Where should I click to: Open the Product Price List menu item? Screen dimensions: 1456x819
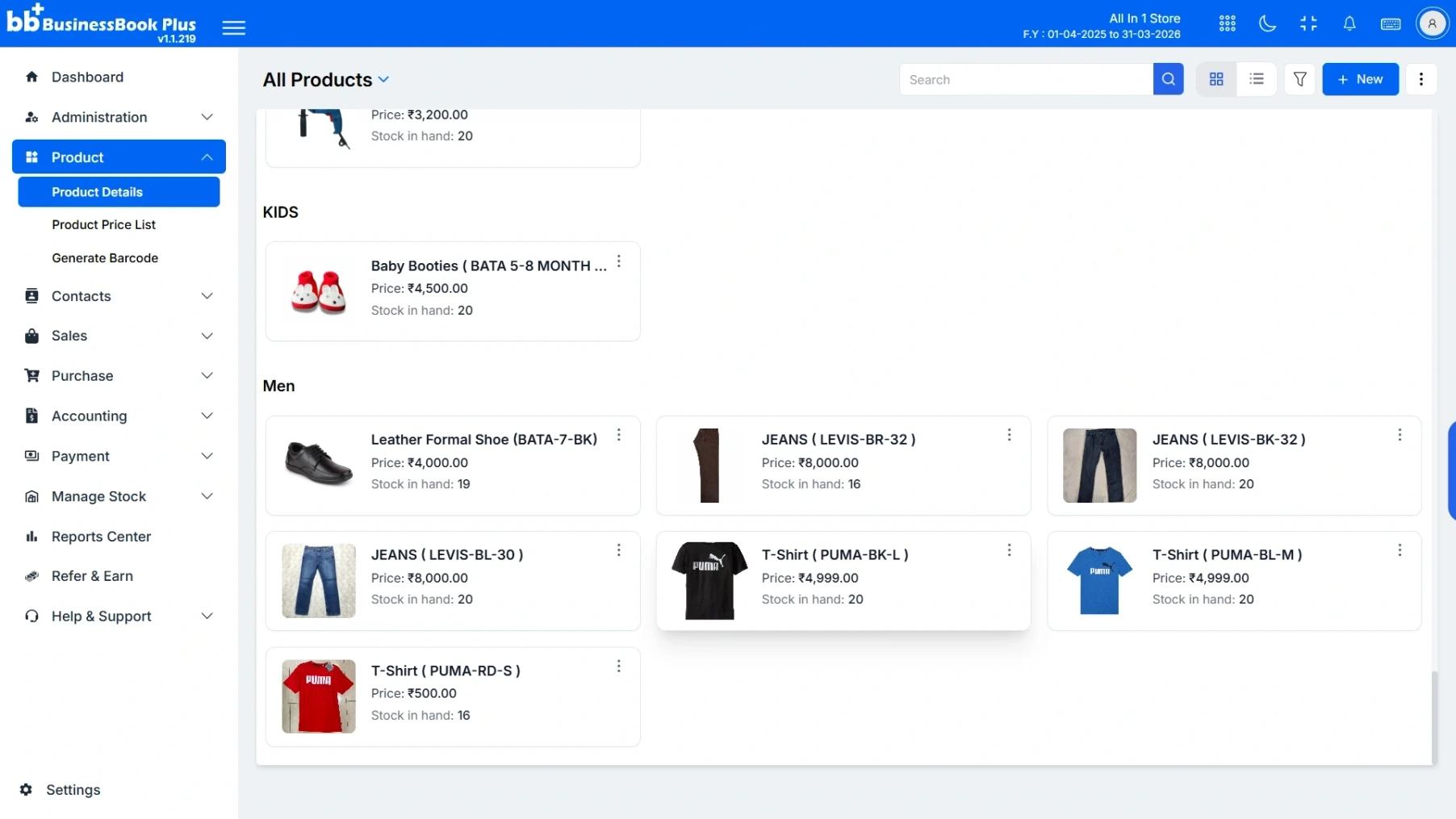(x=103, y=224)
